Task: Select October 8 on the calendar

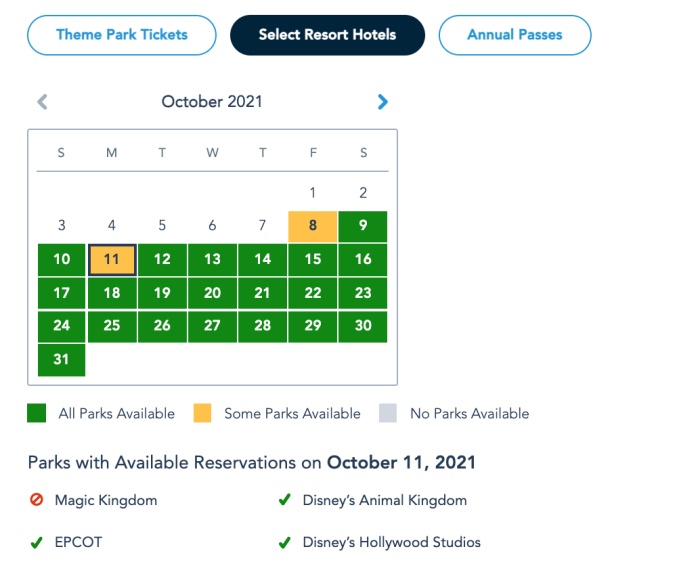Action: point(313,226)
